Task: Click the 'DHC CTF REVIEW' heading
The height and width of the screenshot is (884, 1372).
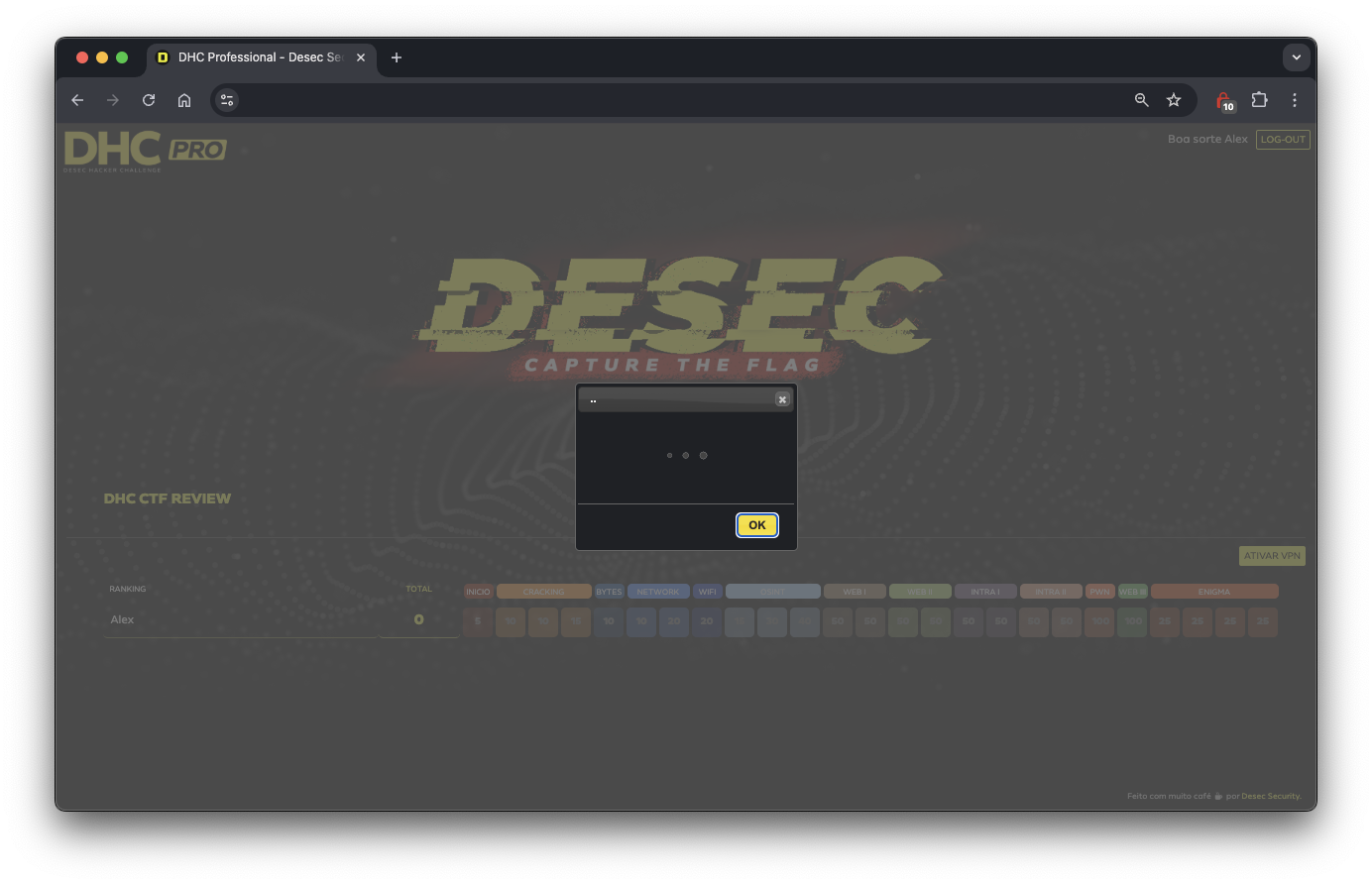Action: [x=168, y=498]
